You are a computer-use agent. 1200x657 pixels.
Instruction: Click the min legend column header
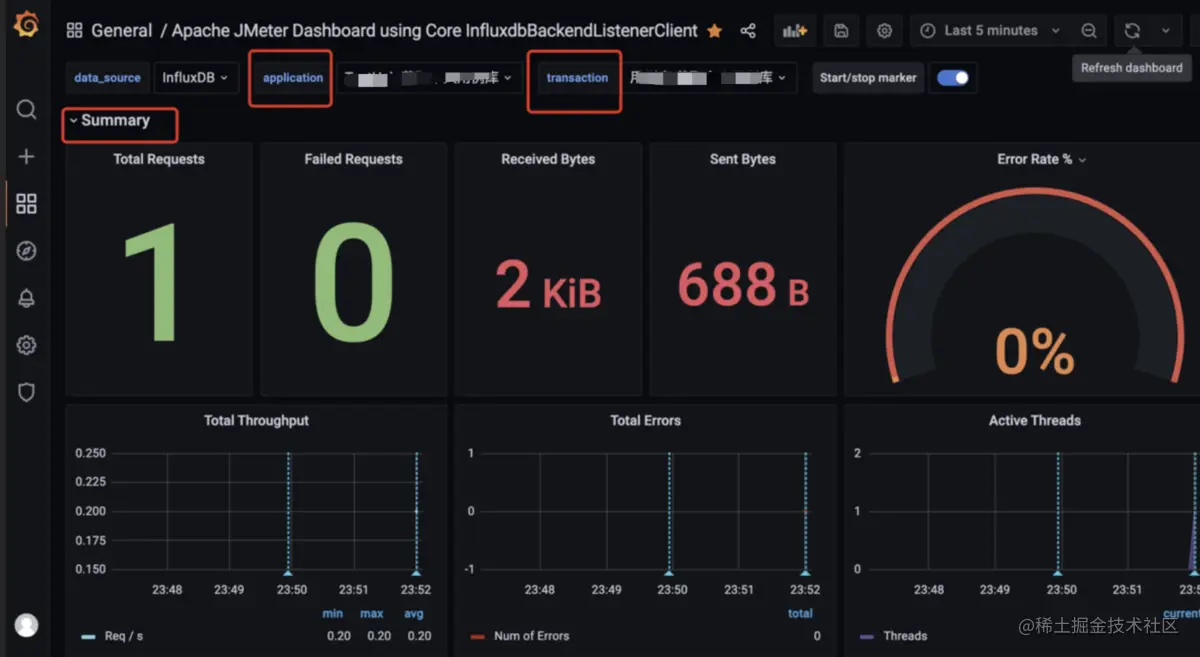click(333, 614)
